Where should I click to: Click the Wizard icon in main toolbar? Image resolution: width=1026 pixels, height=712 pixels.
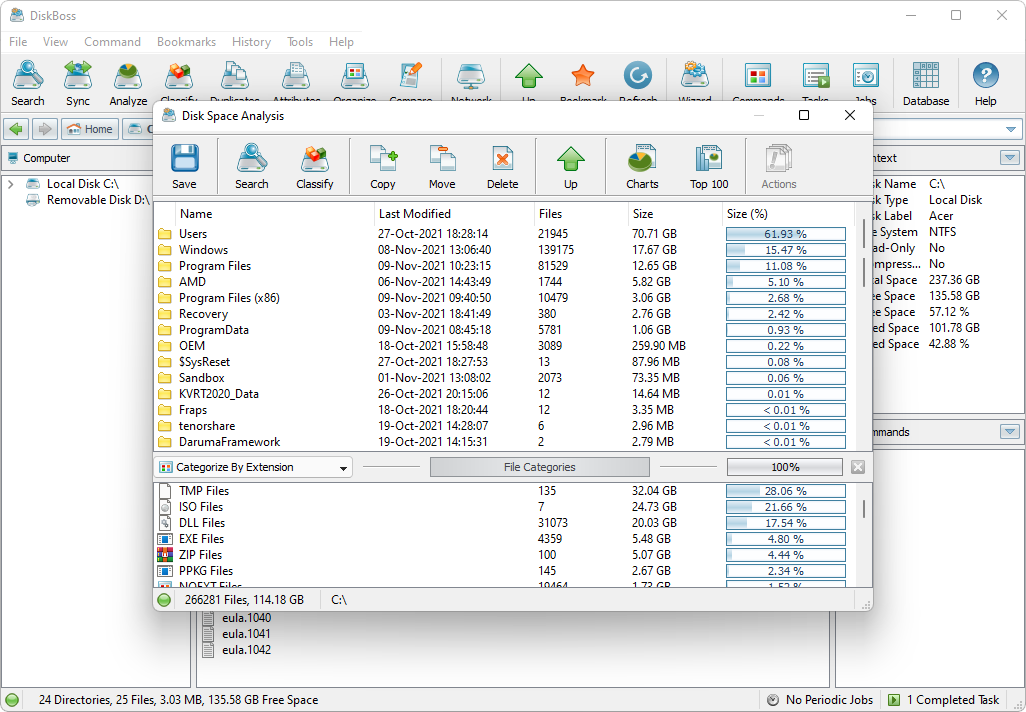695,77
